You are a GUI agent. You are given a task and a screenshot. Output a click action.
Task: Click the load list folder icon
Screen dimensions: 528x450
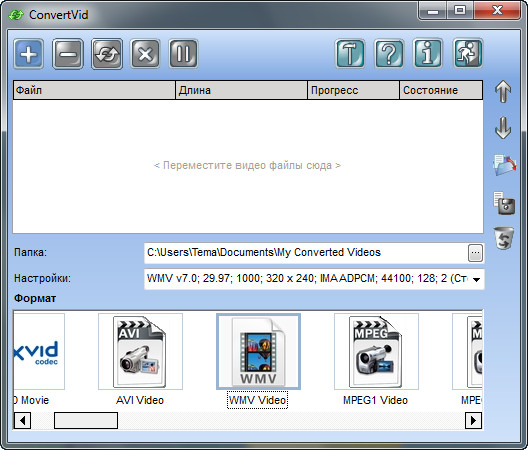tap(504, 165)
